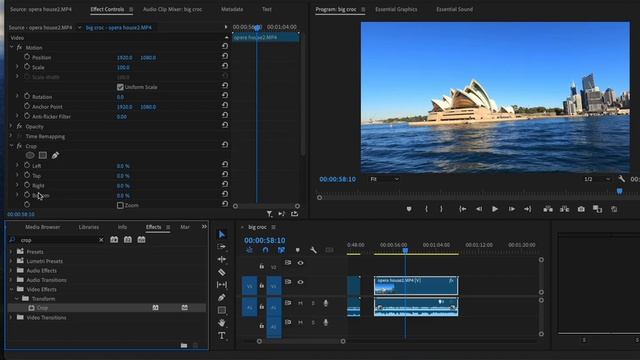640x360 pixels.
Task: Open timeline display settings wrench
Action: pyautogui.click(x=313, y=250)
